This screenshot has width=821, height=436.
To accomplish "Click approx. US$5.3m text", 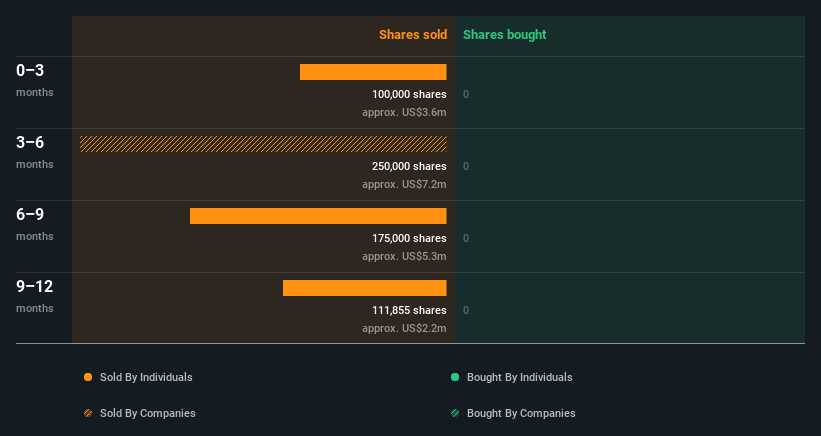I will (404, 256).
